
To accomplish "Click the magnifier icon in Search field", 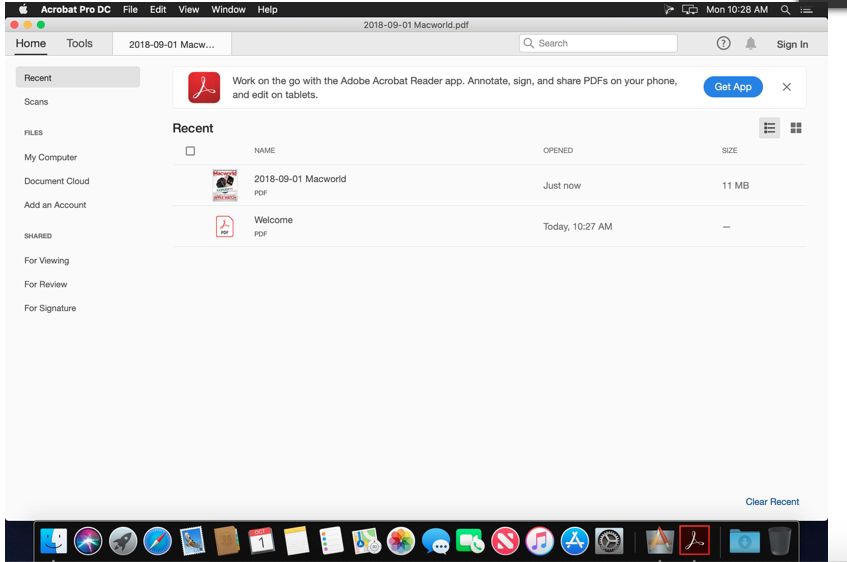I will click(529, 43).
